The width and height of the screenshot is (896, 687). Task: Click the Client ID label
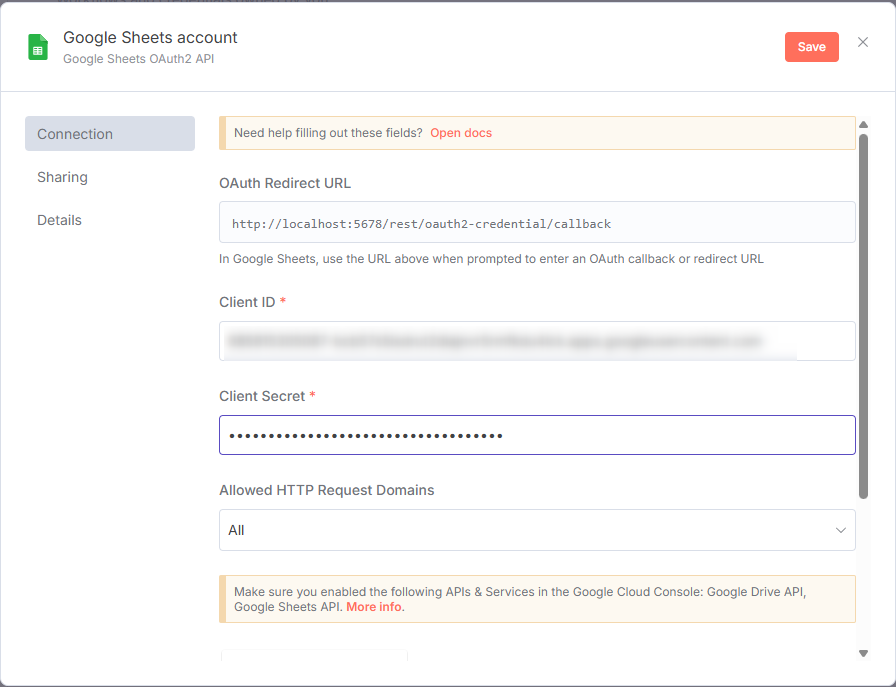pos(247,302)
